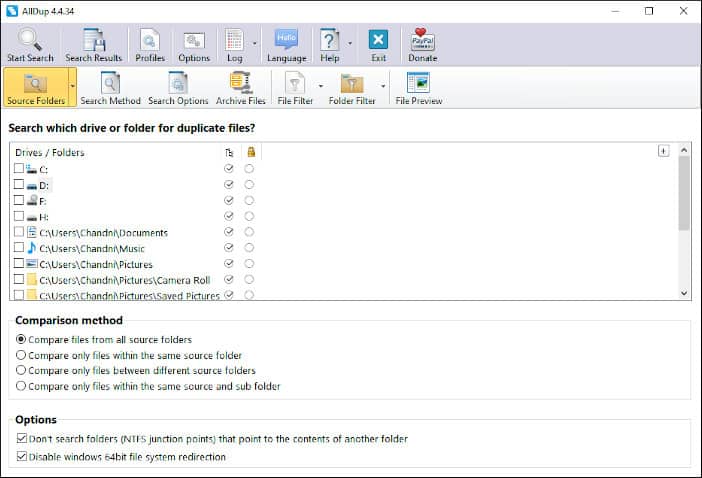Click the Music note folder icon
This screenshot has width=702, height=478.
(x=31, y=248)
